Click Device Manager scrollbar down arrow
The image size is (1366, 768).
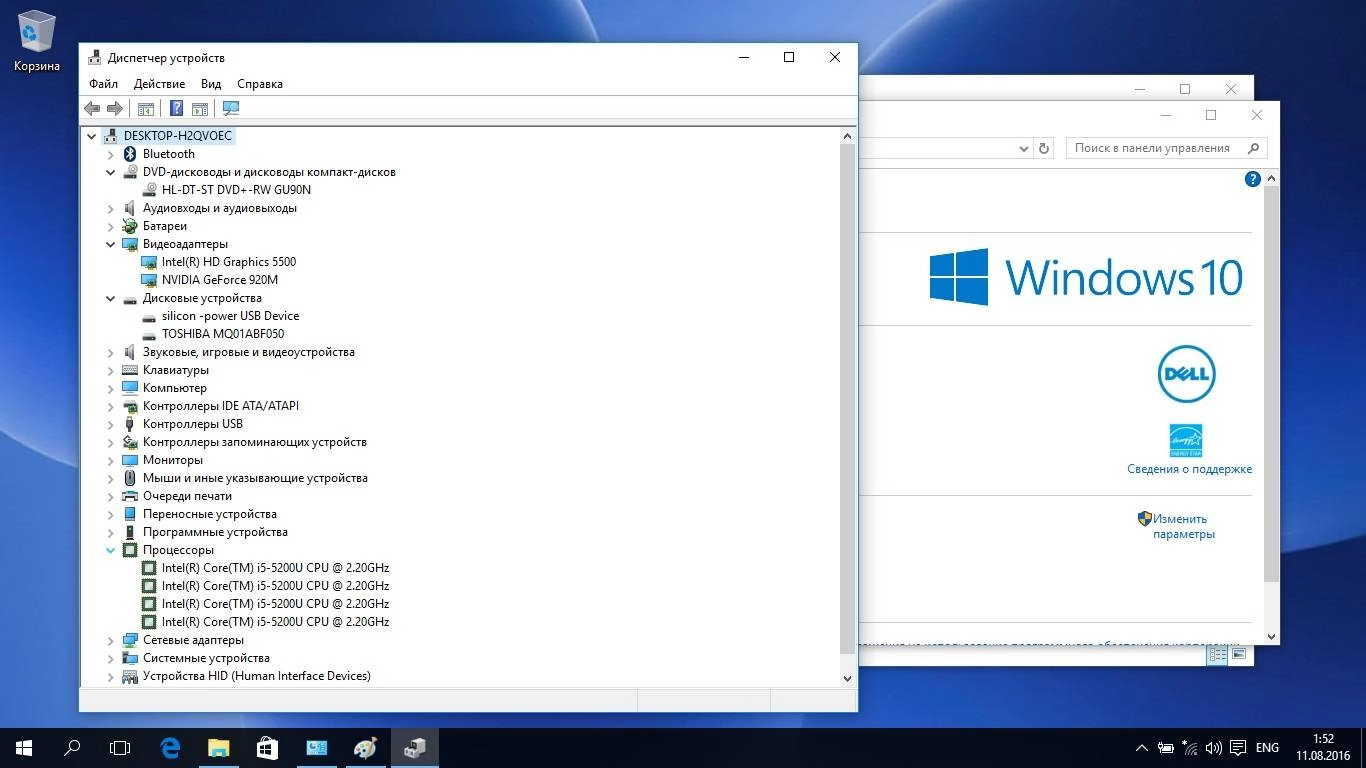pyautogui.click(x=847, y=678)
